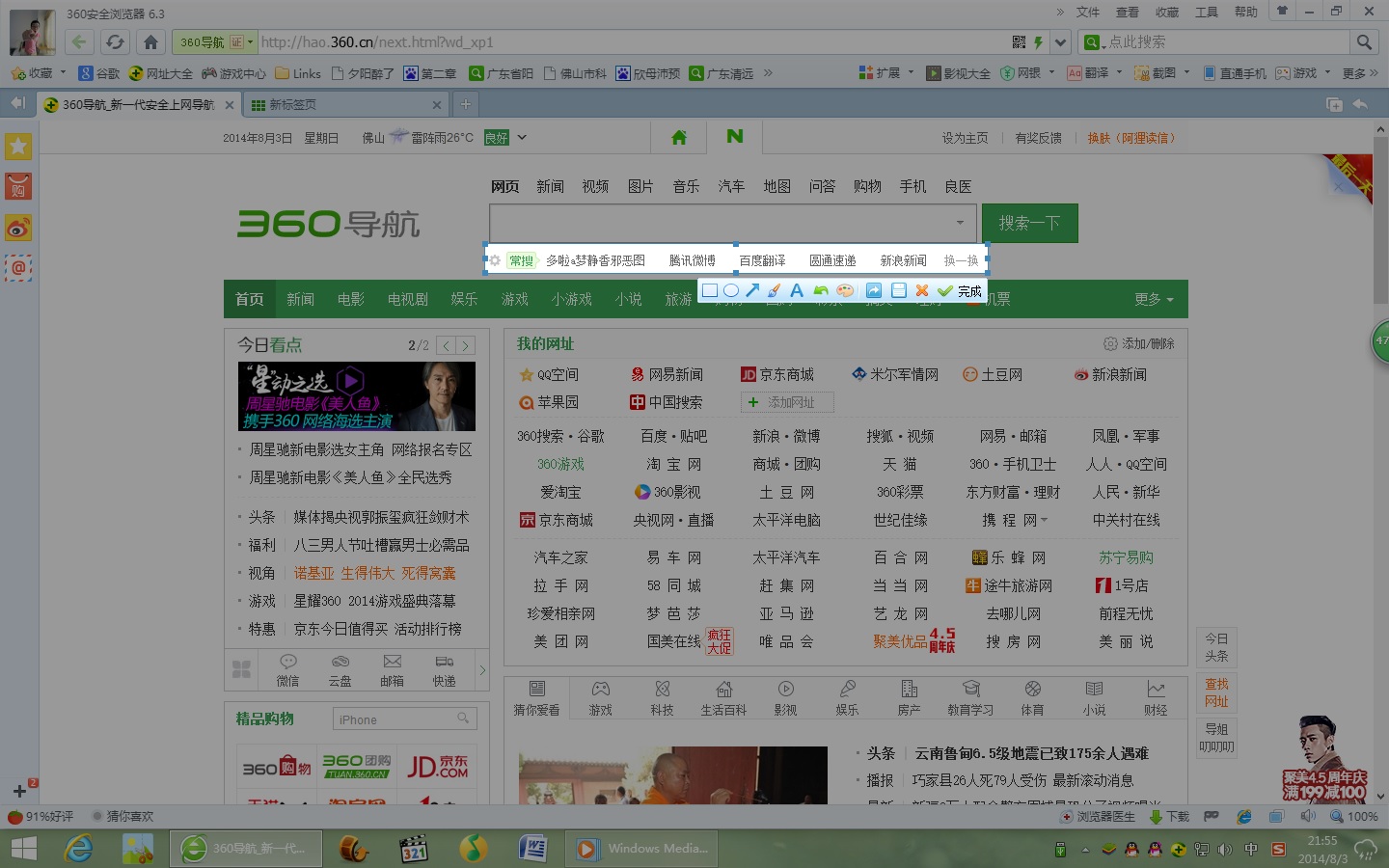This screenshot has height=868, width=1389.
Task: Click the green home icon on page
Action: click(679, 138)
